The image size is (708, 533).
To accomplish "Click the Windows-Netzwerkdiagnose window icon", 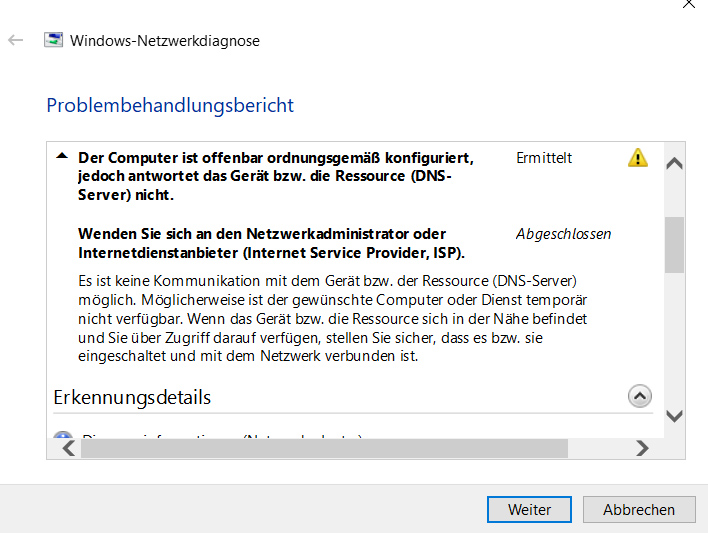I will click(53, 40).
